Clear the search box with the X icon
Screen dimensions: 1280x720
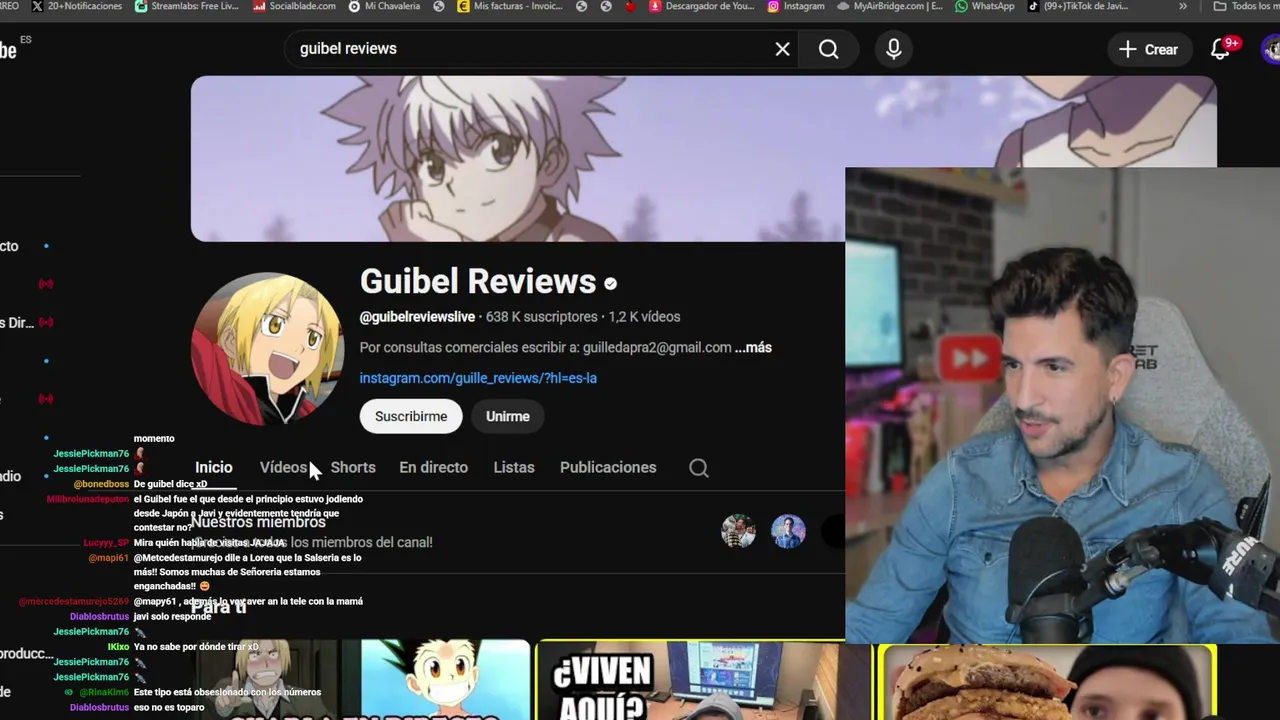pos(782,49)
